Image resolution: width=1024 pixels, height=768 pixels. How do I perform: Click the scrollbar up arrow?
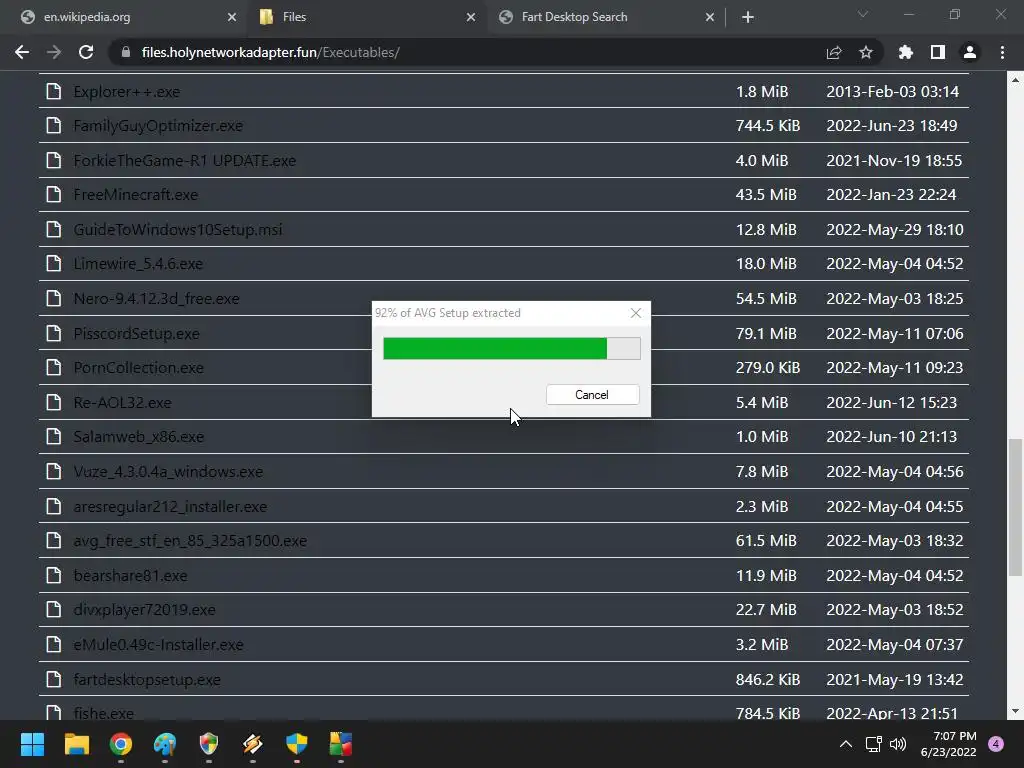[1015, 80]
